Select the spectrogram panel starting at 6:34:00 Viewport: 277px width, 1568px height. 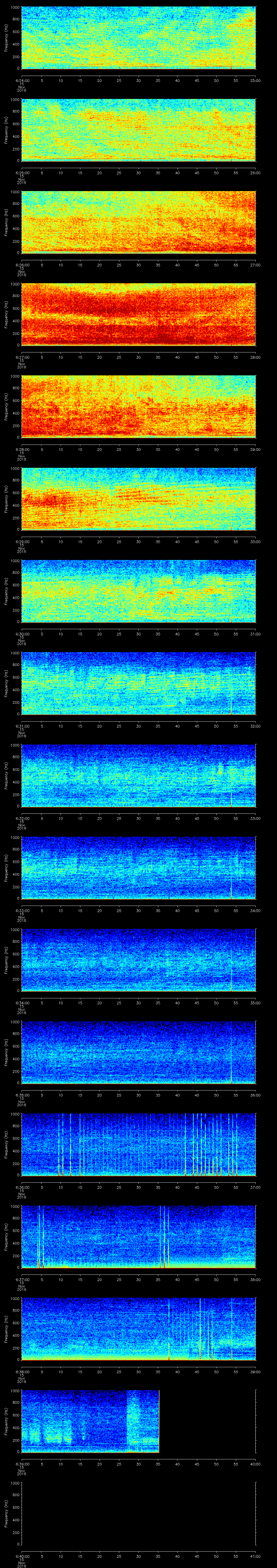(138, 960)
